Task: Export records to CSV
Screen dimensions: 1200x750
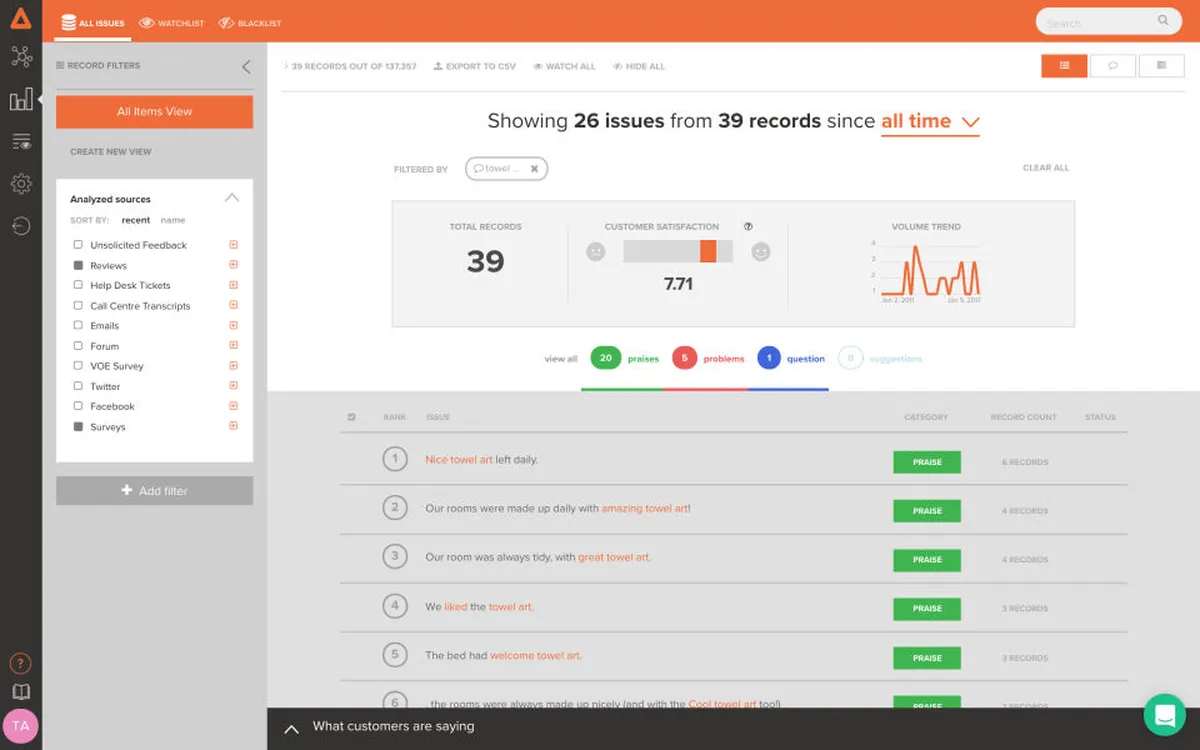Action: point(475,67)
